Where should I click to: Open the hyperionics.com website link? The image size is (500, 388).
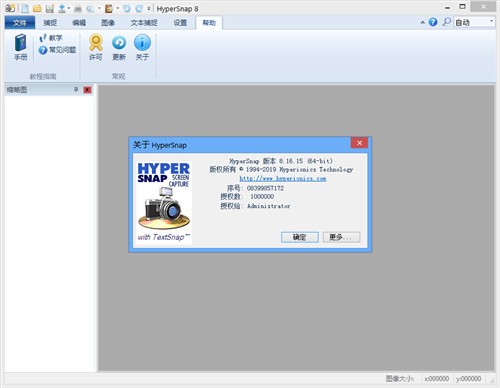pos(283,179)
